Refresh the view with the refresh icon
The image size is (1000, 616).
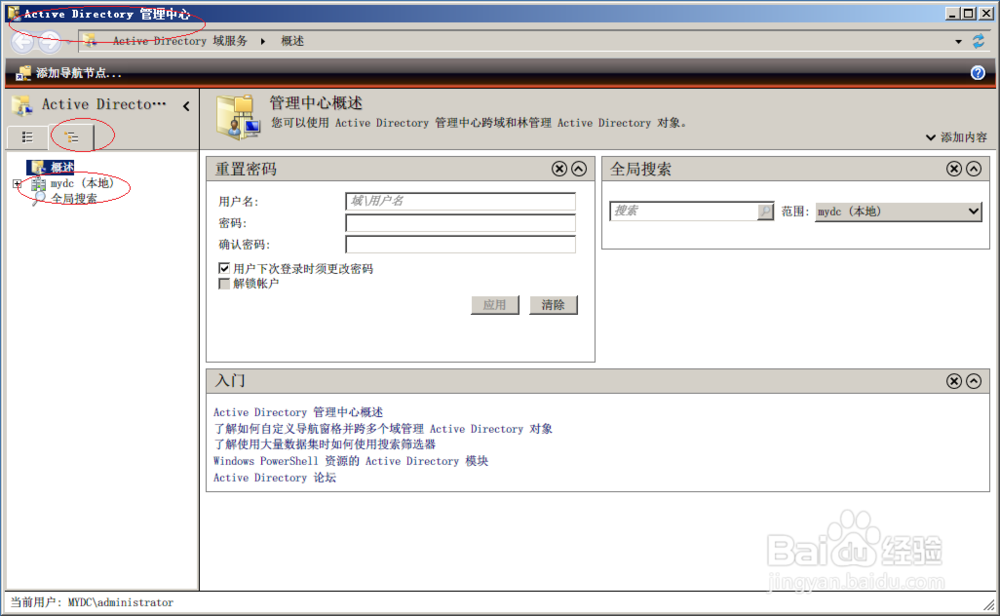click(978, 41)
